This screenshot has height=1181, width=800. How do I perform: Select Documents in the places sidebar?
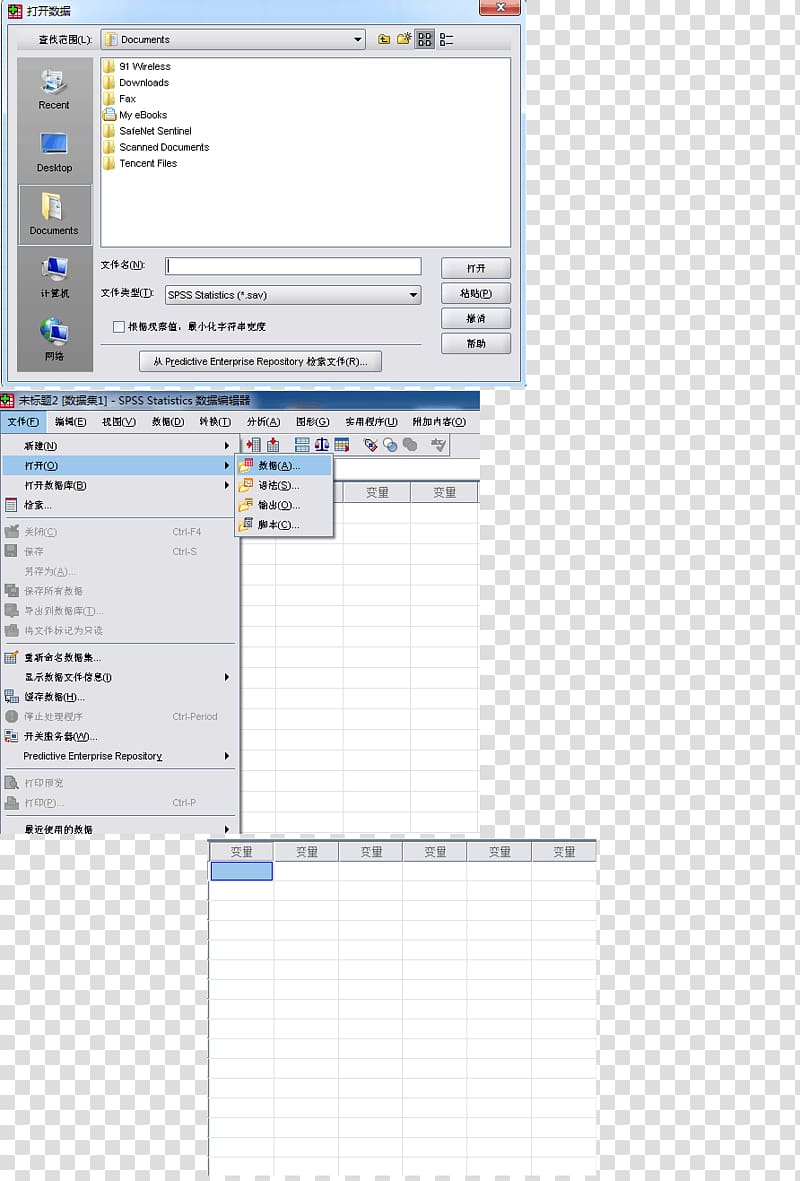click(x=54, y=215)
